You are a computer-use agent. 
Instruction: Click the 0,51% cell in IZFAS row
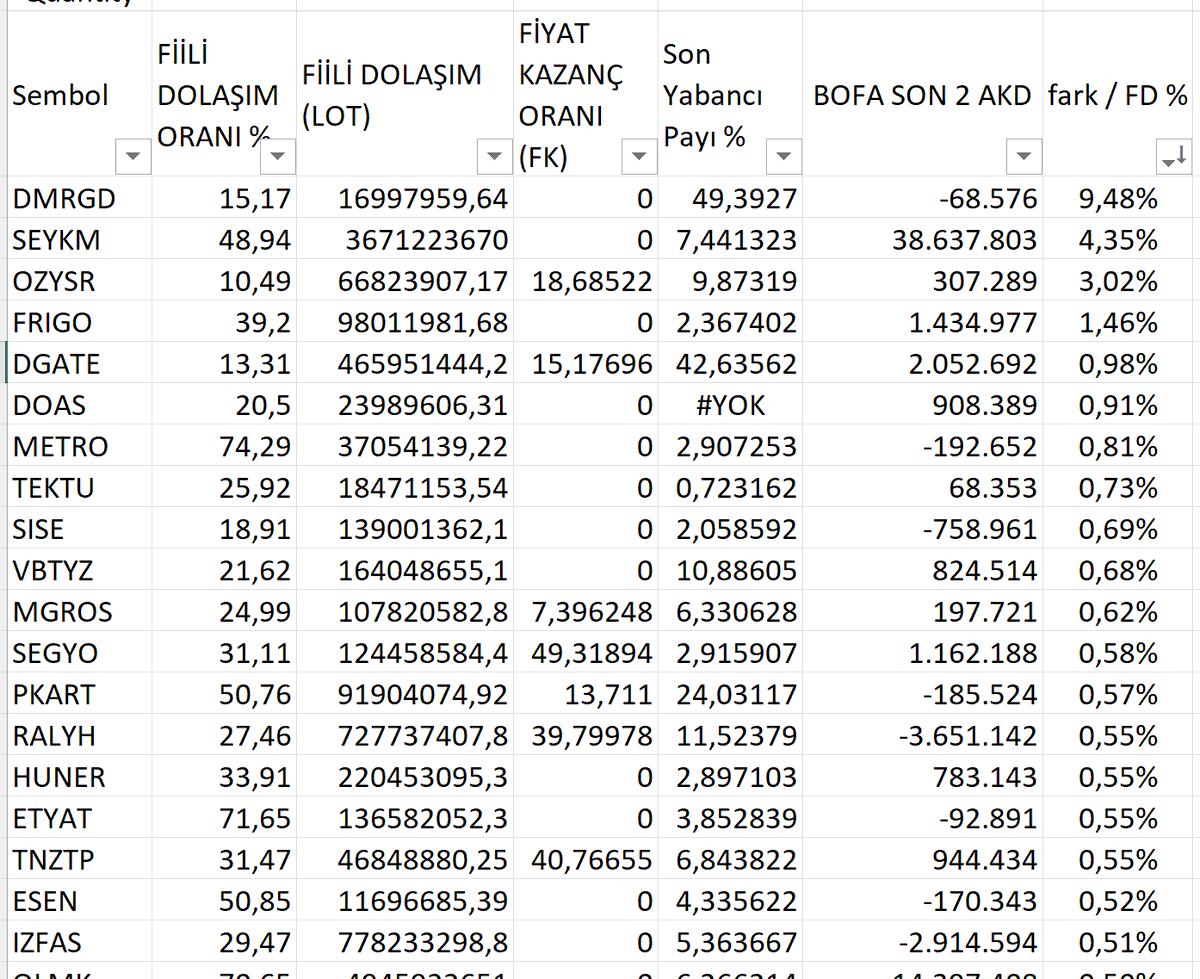click(x=1118, y=943)
